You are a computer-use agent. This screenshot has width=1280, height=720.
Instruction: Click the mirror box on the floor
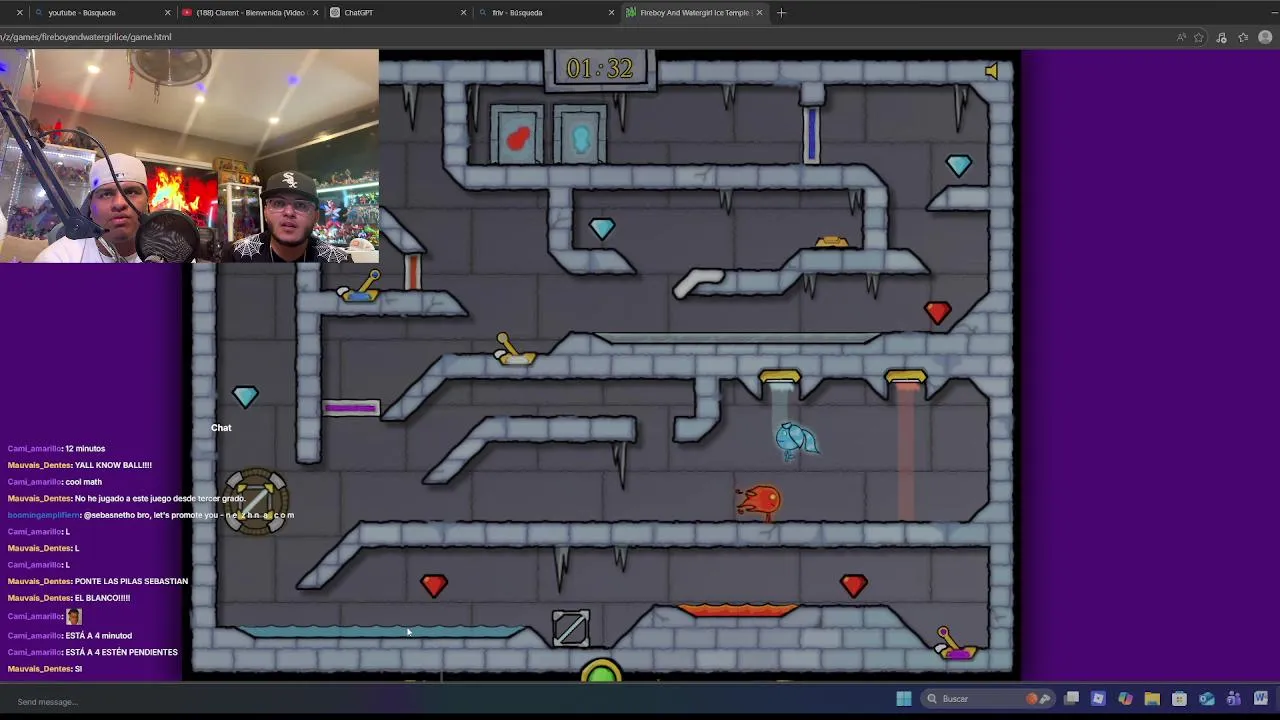coord(571,628)
